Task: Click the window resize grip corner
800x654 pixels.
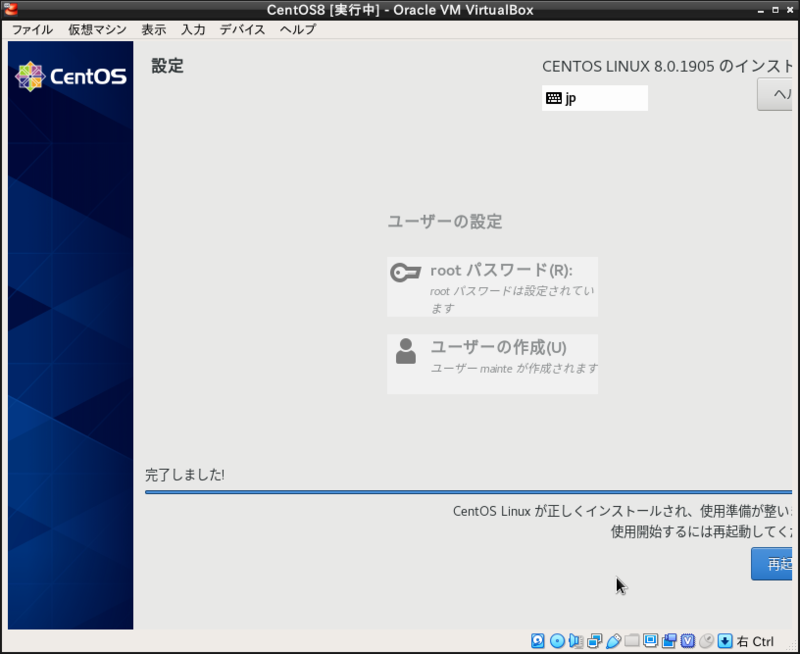Action: pos(793,646)
